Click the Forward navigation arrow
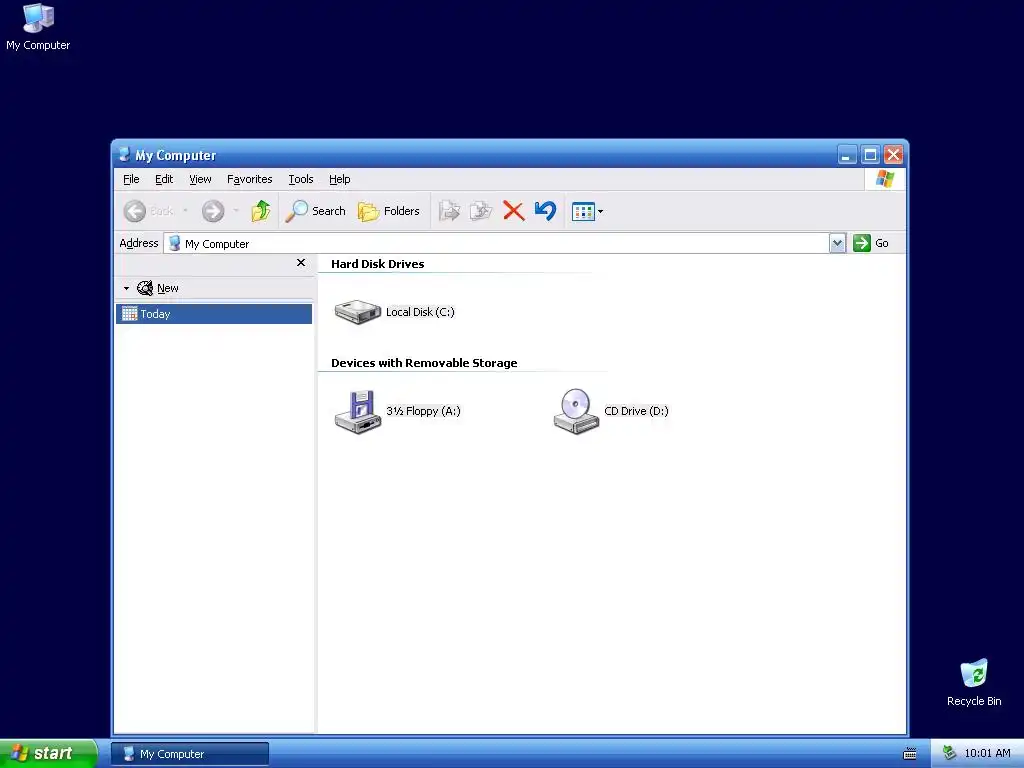 click(213, 211)
